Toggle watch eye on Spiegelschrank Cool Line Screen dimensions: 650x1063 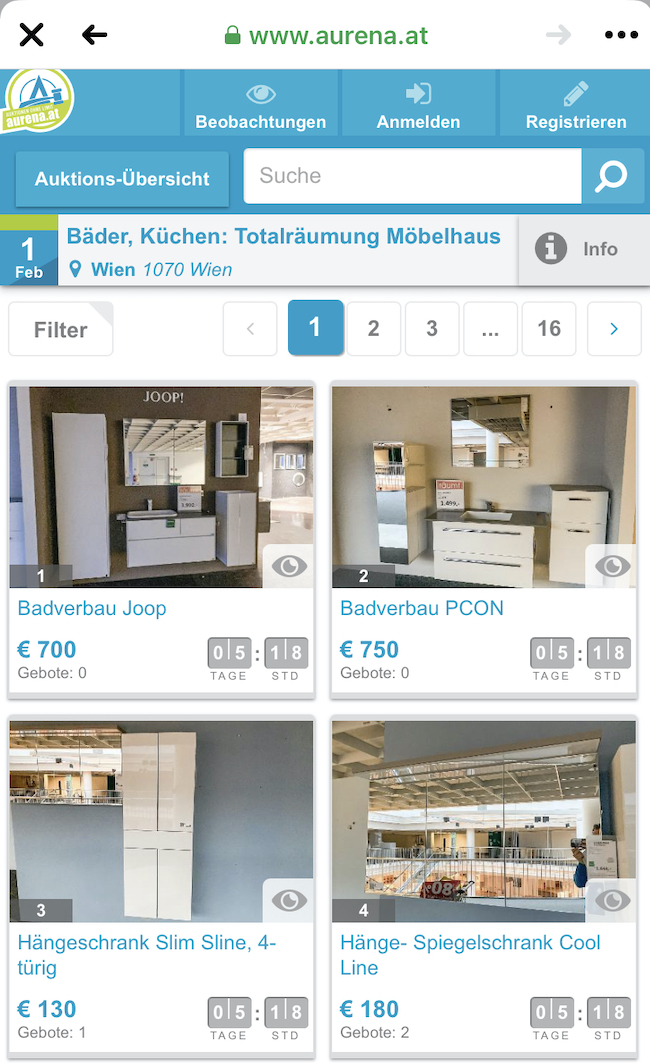(x=612, y=900)
